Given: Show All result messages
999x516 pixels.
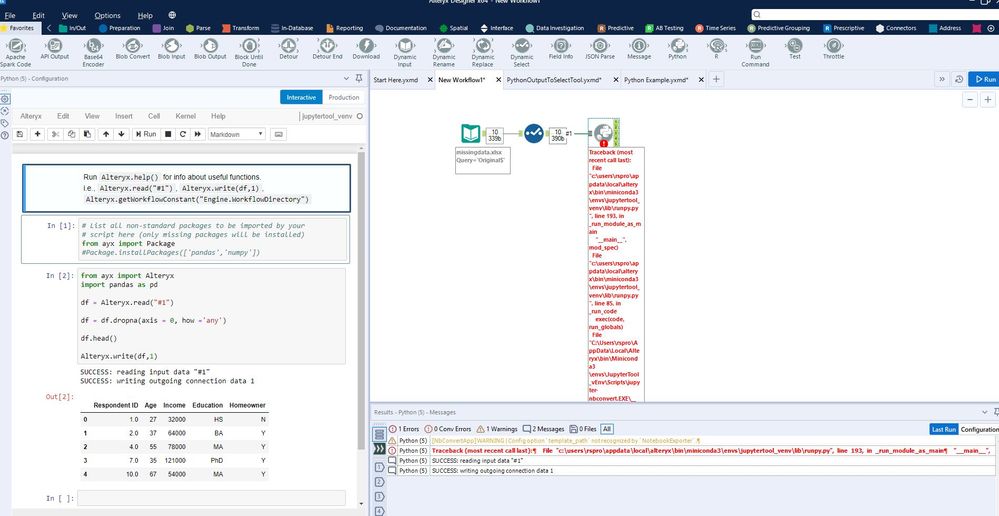Looking at the screenshot, I should point(607,429).
